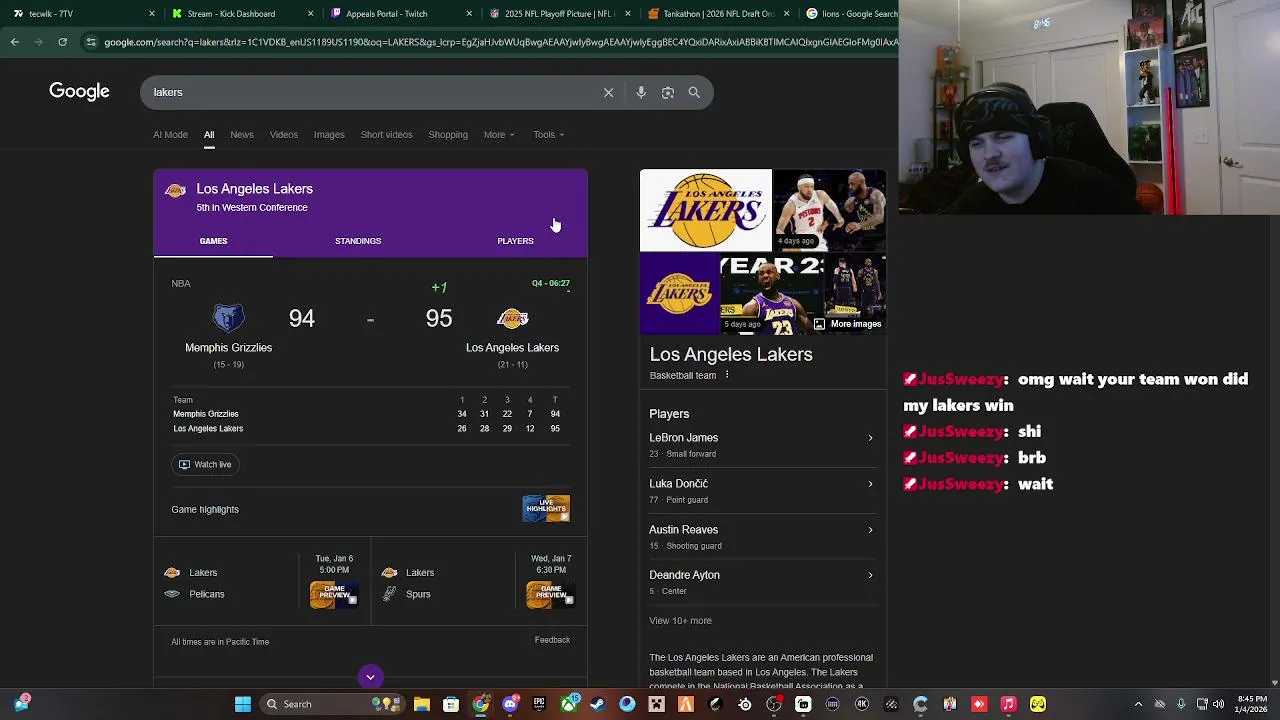Screen dimensions: 1280x720
Task: Show hidden system tray icons
Action: 1138,704
